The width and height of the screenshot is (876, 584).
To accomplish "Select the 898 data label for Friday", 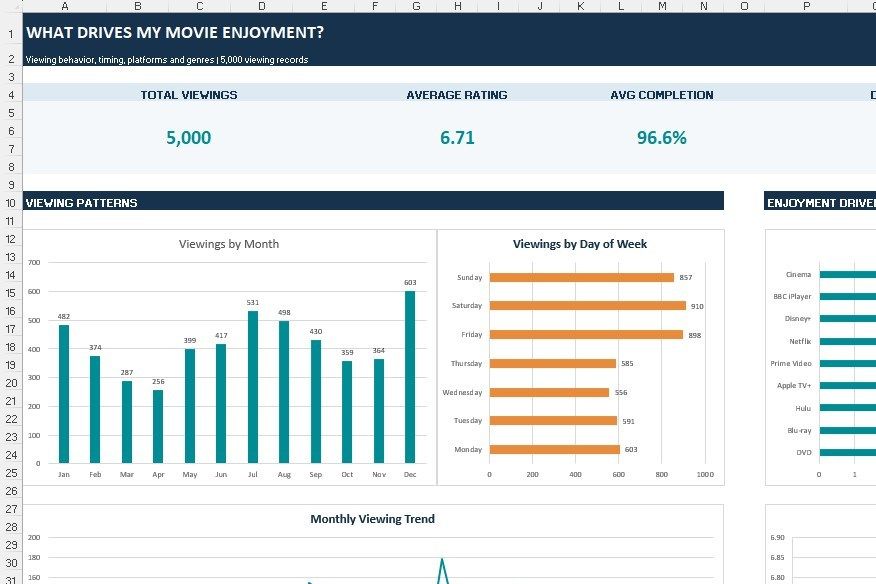I will (x=694, y=335).
